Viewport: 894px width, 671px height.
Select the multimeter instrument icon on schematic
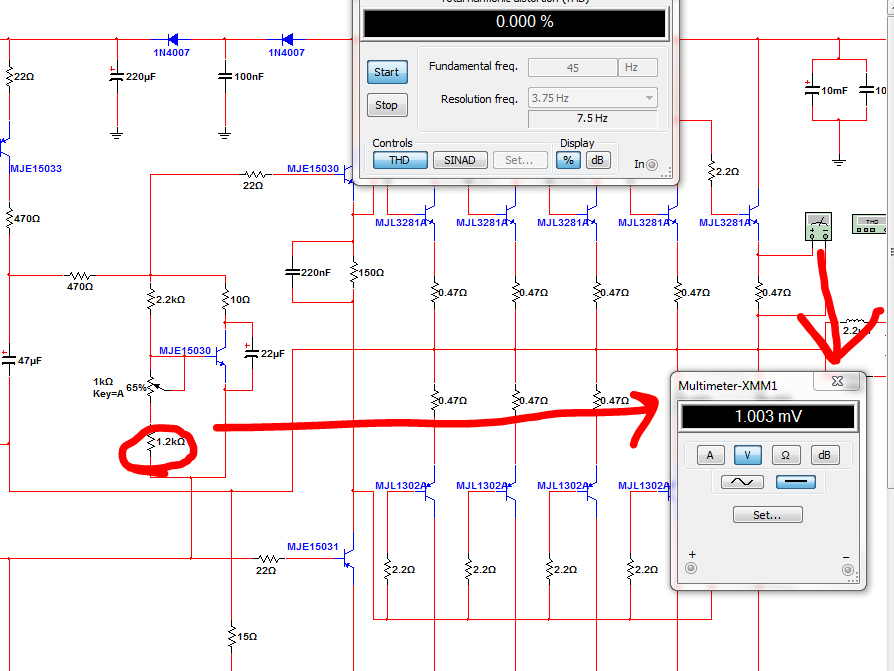click(818, 227)
